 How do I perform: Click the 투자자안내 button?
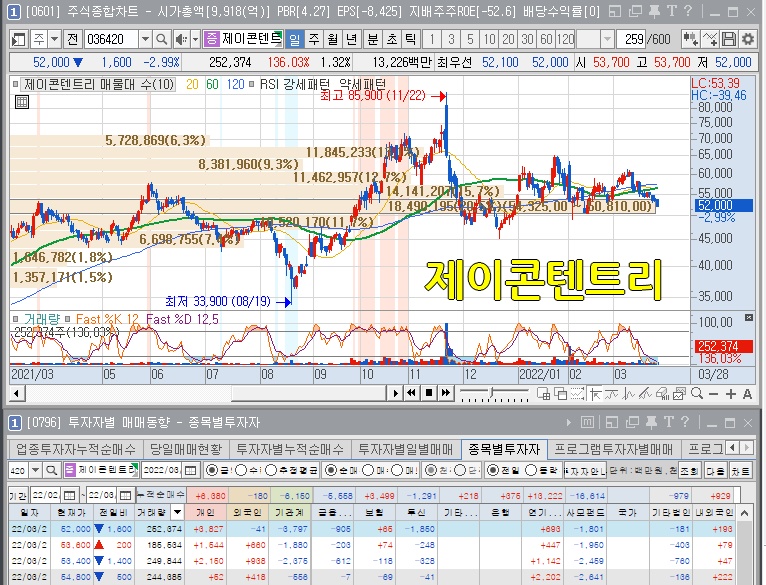point(584,471)
